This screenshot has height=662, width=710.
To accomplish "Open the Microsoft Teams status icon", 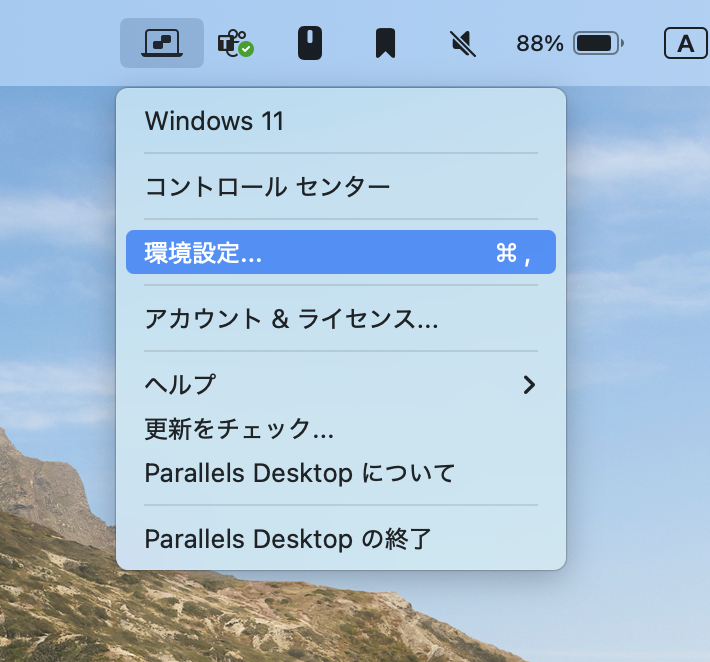I will point(235,43).
